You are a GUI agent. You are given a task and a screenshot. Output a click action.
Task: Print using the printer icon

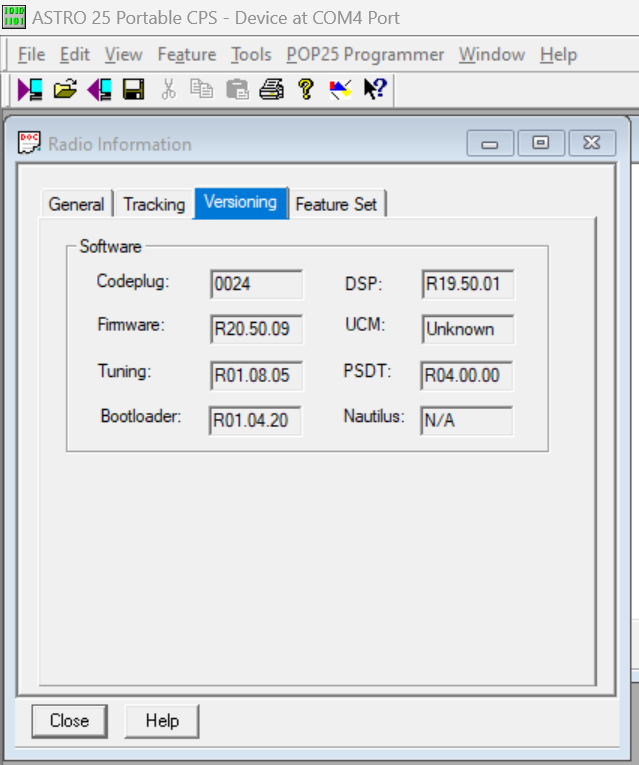click(271, 90)
